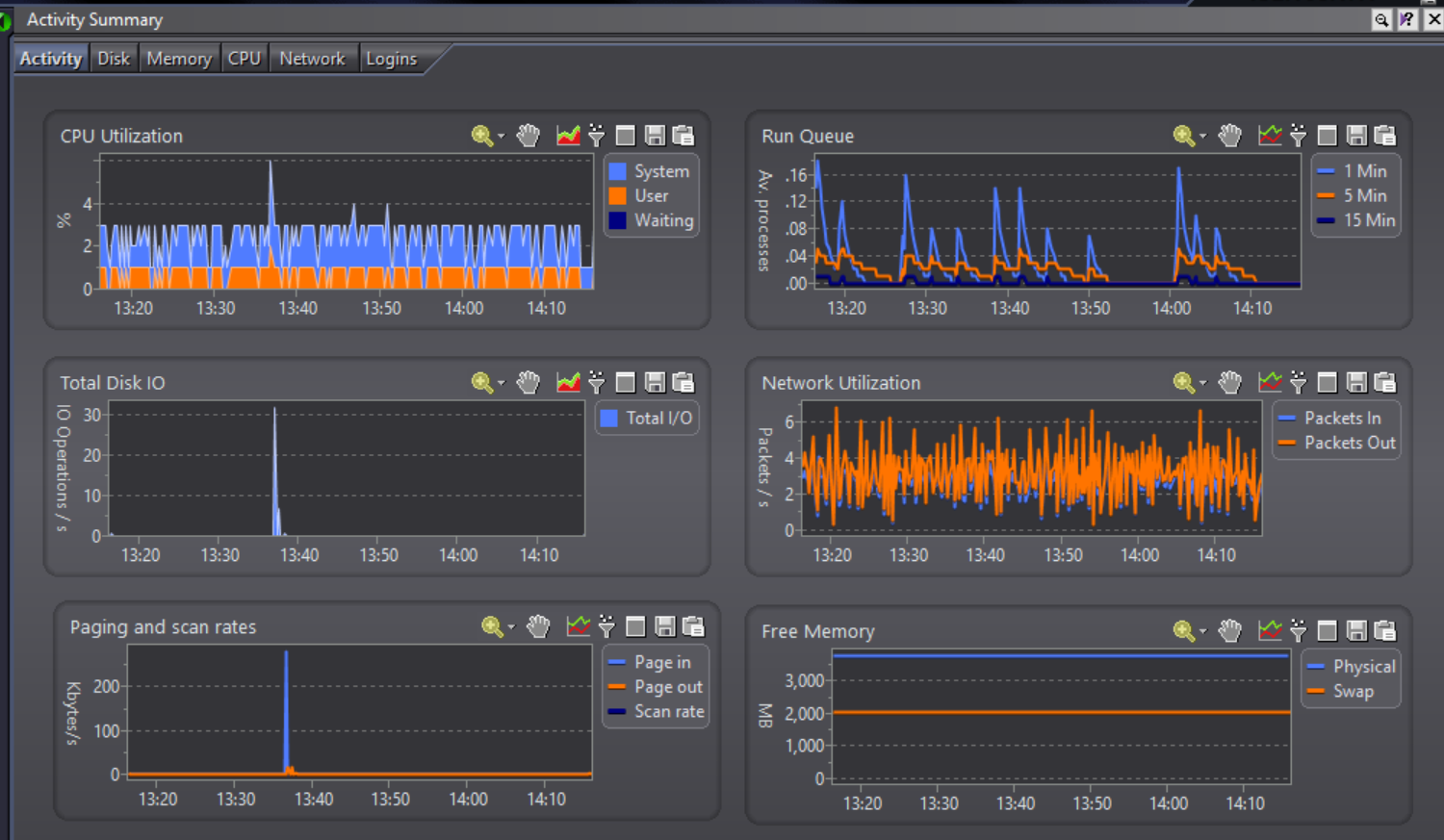Click the zoom out magnifier in title bar
Viewport: 1444px width, 840px height.
coord(1381,19)
